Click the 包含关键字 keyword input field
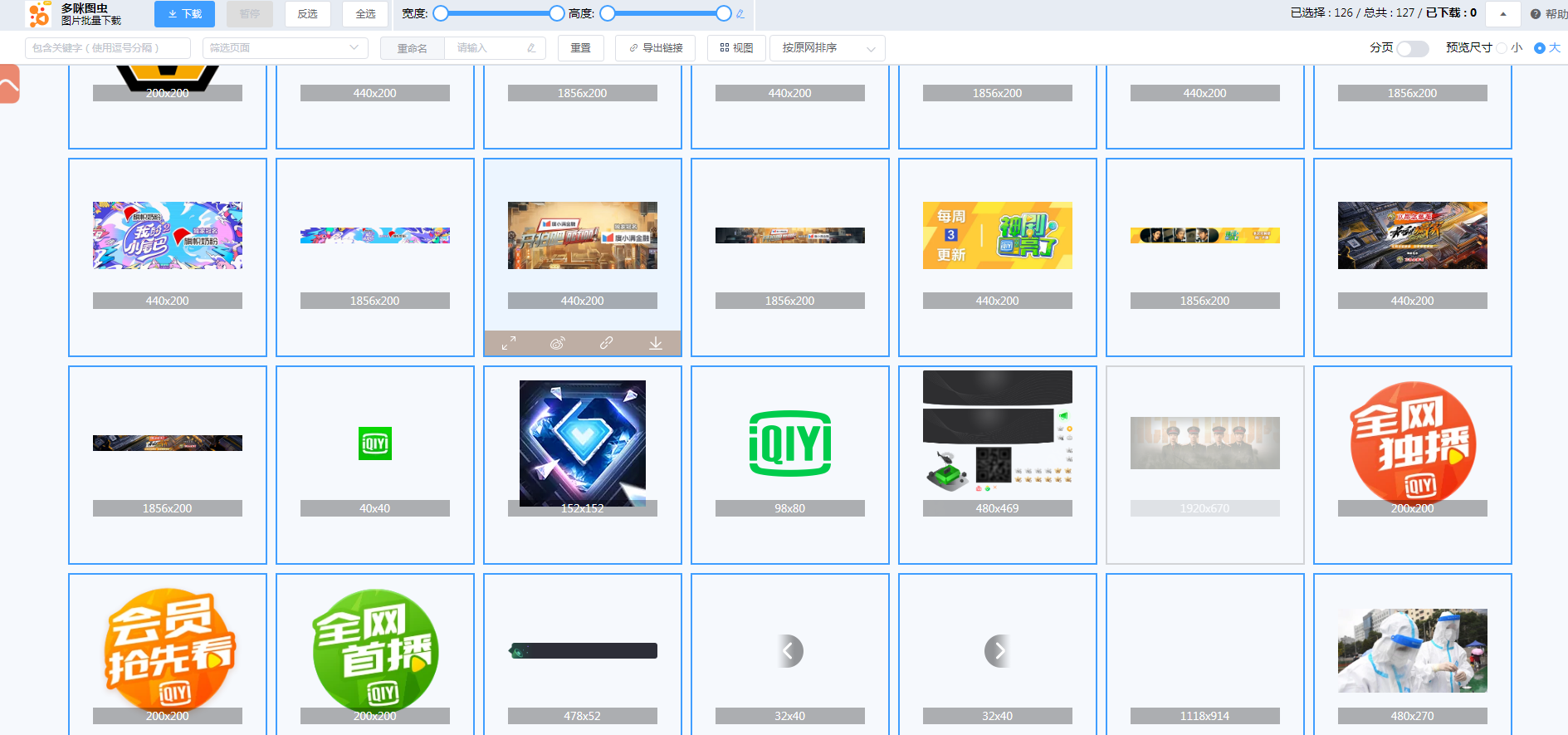The height and width of the screenshot is (735, 1568). click(108, 48)
